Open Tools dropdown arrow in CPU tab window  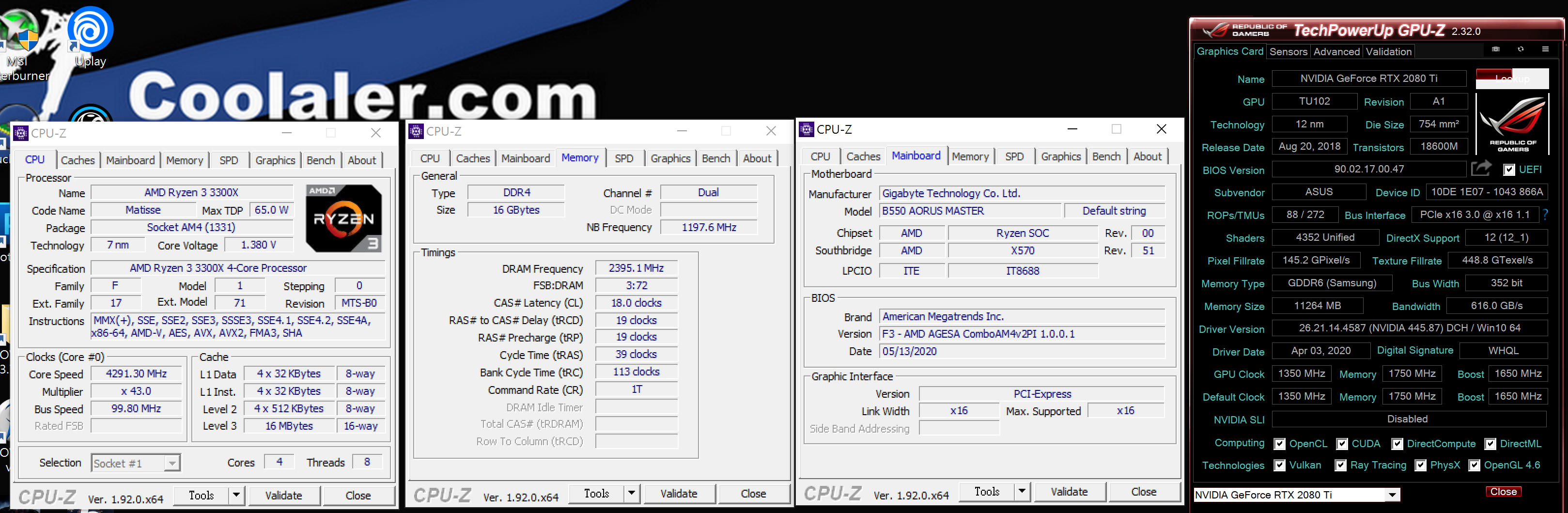click(x=237, y=496)
